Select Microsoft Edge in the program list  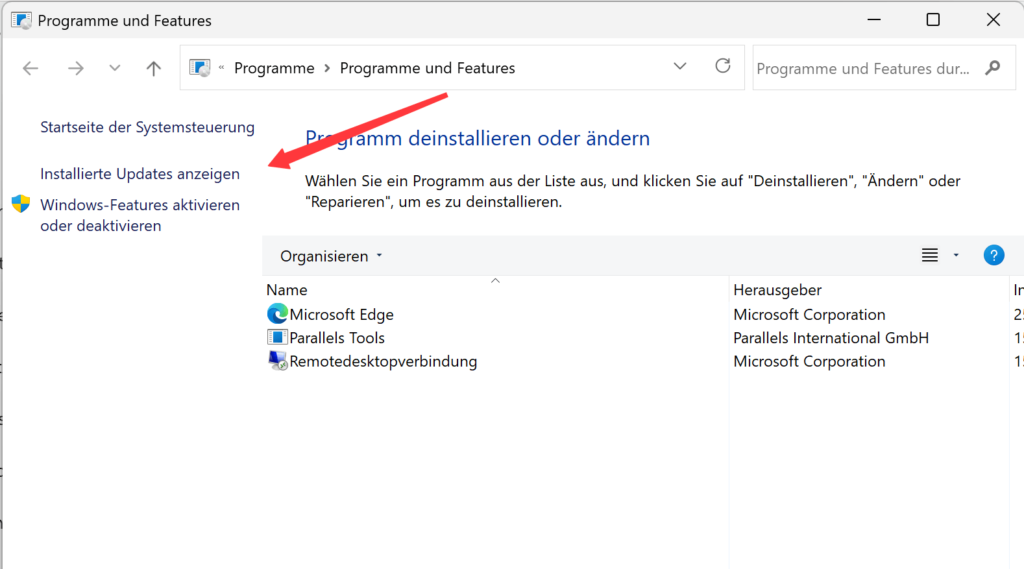tap(342, 314)
